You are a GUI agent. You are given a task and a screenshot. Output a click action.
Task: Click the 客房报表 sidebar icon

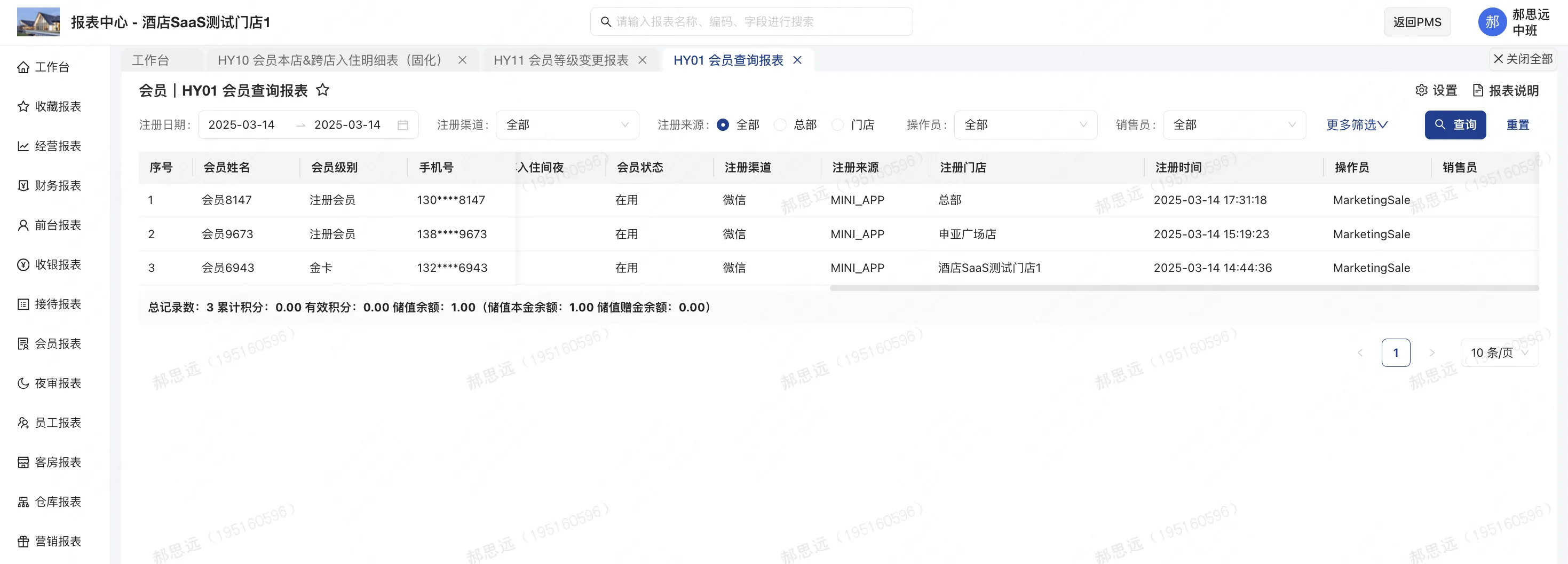[23, 463]
